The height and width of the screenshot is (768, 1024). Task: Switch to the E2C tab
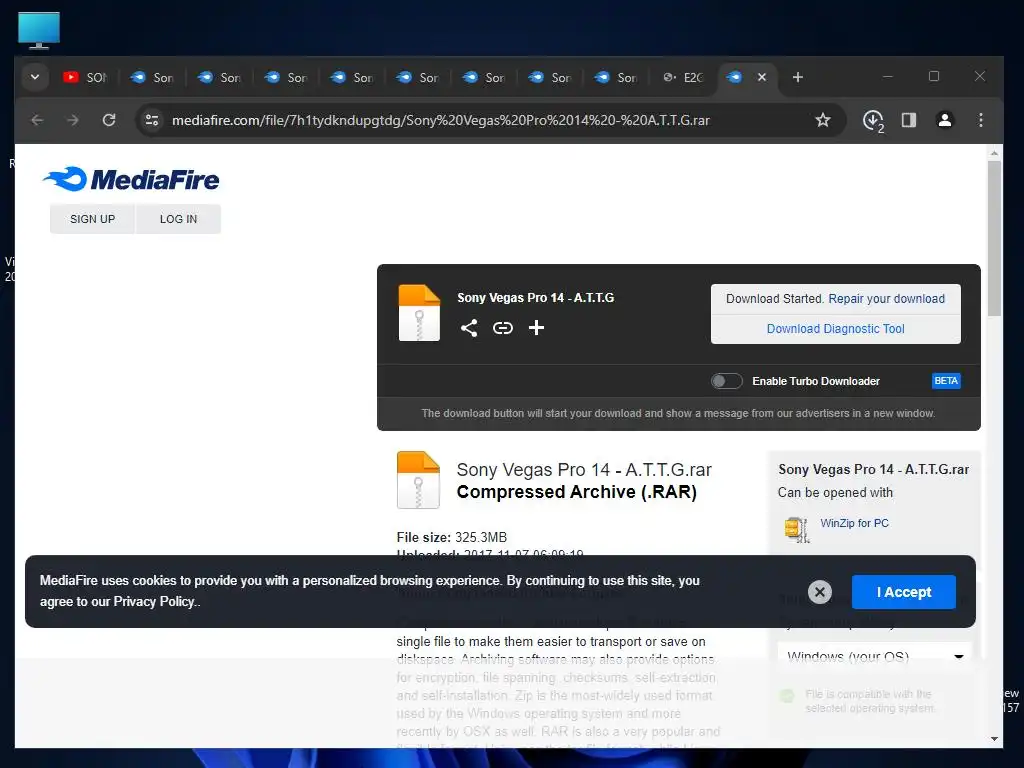point(683,77)
